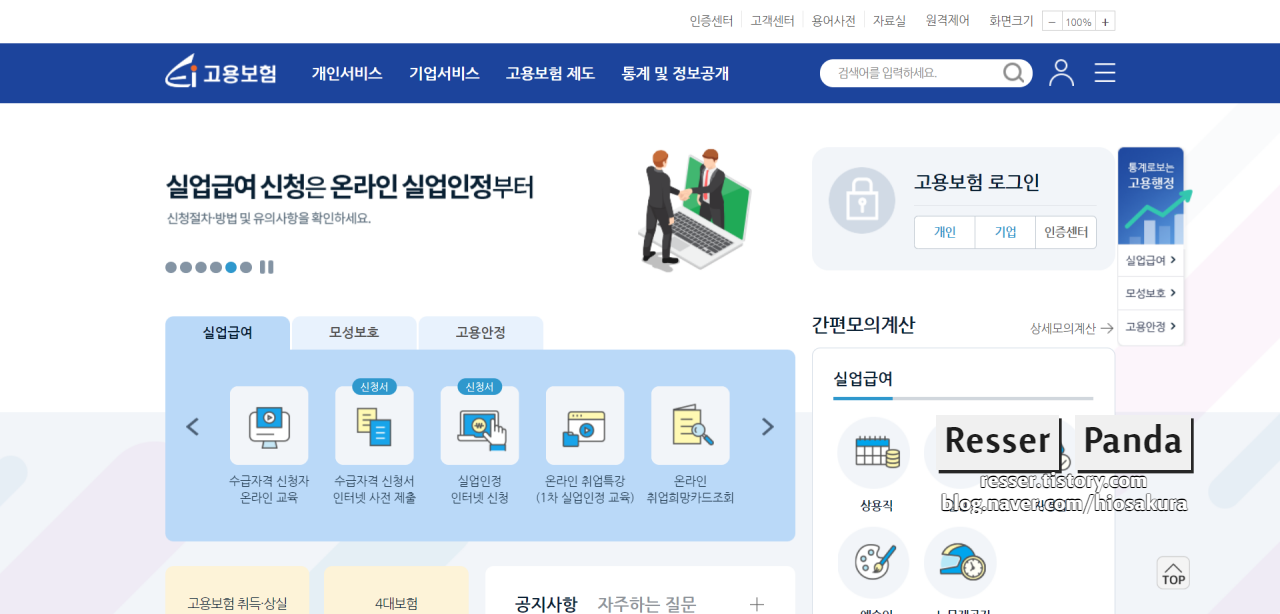This screenshot has width=1280, height=614.
Task: Open 인증센터 top utility link
Action: click(x=711, y=20)
